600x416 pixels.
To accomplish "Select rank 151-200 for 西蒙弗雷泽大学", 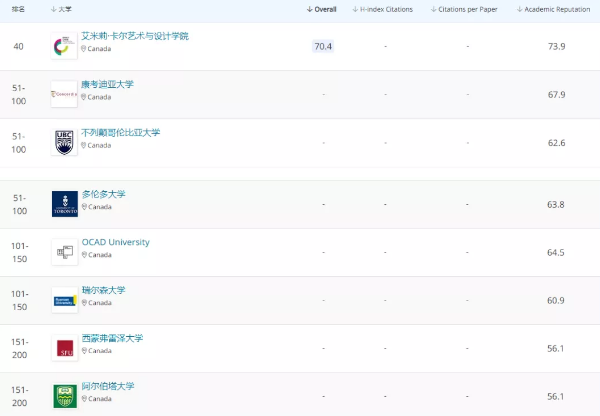I will (x=20, y=348).
